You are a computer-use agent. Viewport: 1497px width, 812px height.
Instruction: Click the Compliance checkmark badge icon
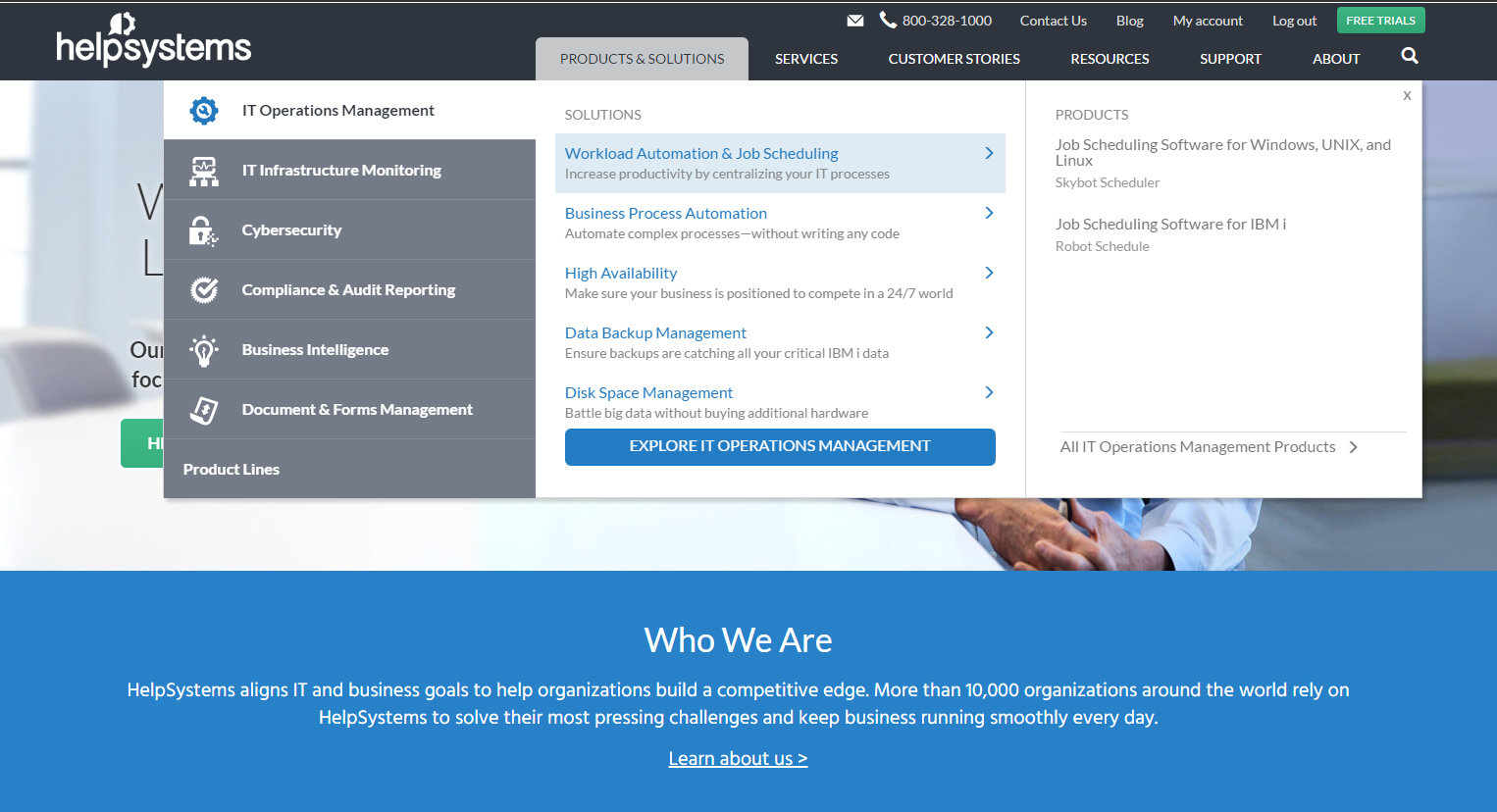click(204, 290)
